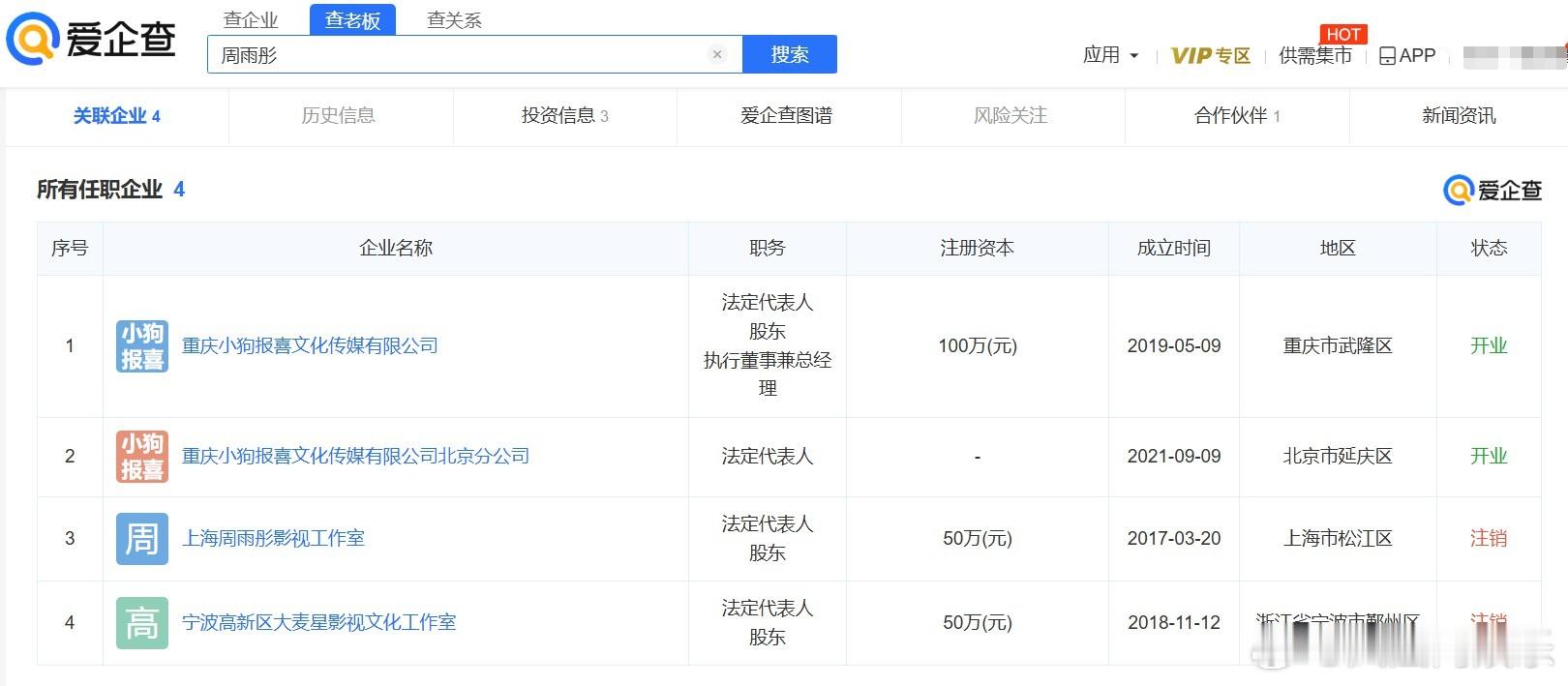
Task: Open the APP download icon link
Action: coord(1407,55)
